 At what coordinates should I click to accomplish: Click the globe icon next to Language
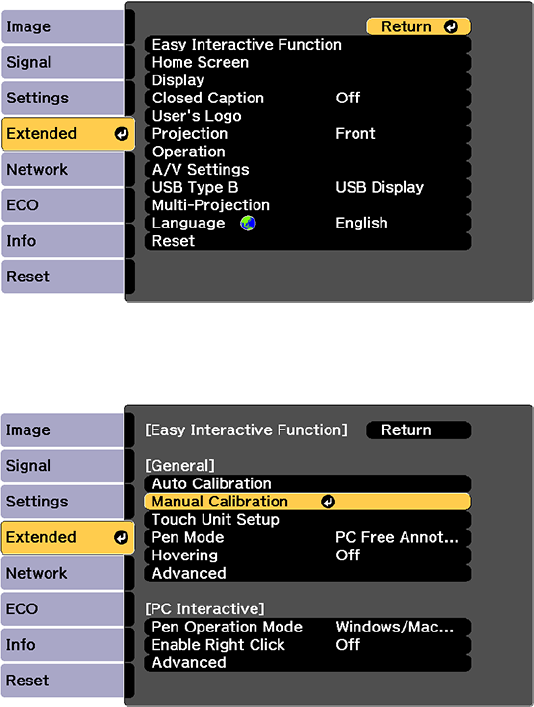click(x=248, y=223)
